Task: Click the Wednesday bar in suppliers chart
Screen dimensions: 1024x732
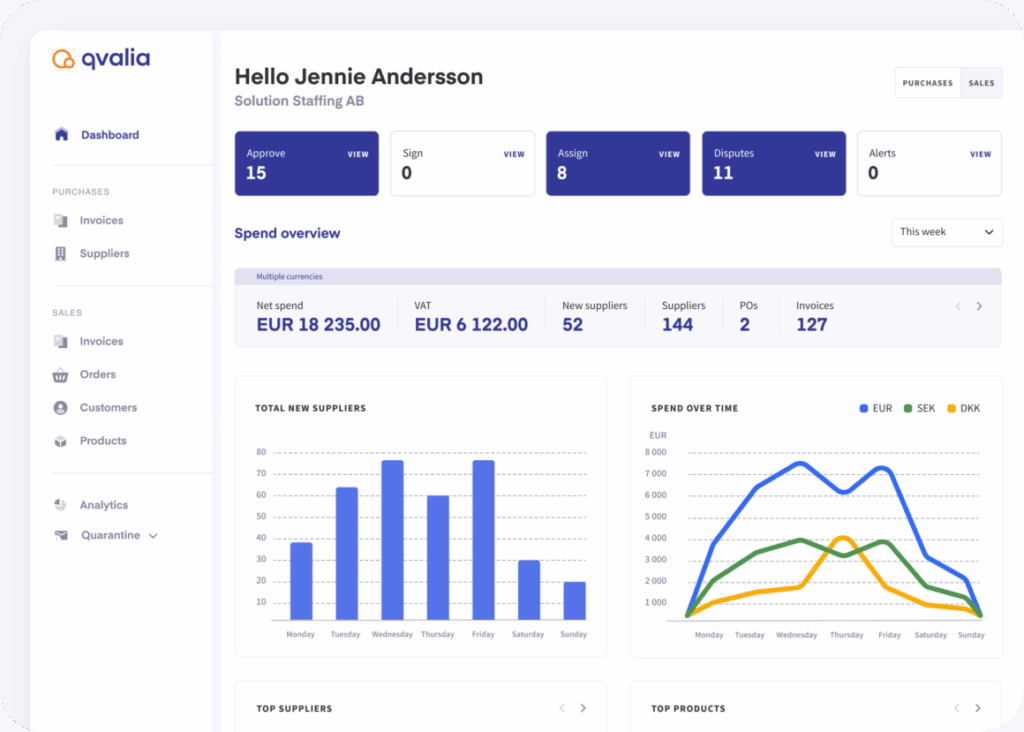Action: 392,539
